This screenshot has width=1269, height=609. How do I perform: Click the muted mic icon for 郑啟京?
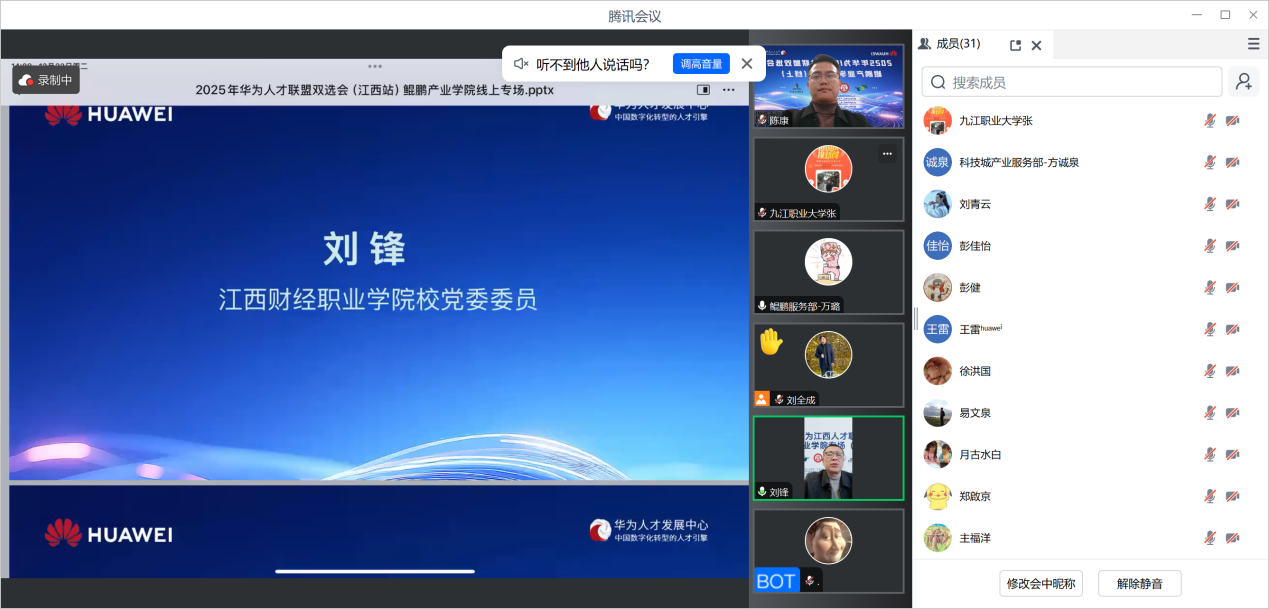click(1209, 496)
